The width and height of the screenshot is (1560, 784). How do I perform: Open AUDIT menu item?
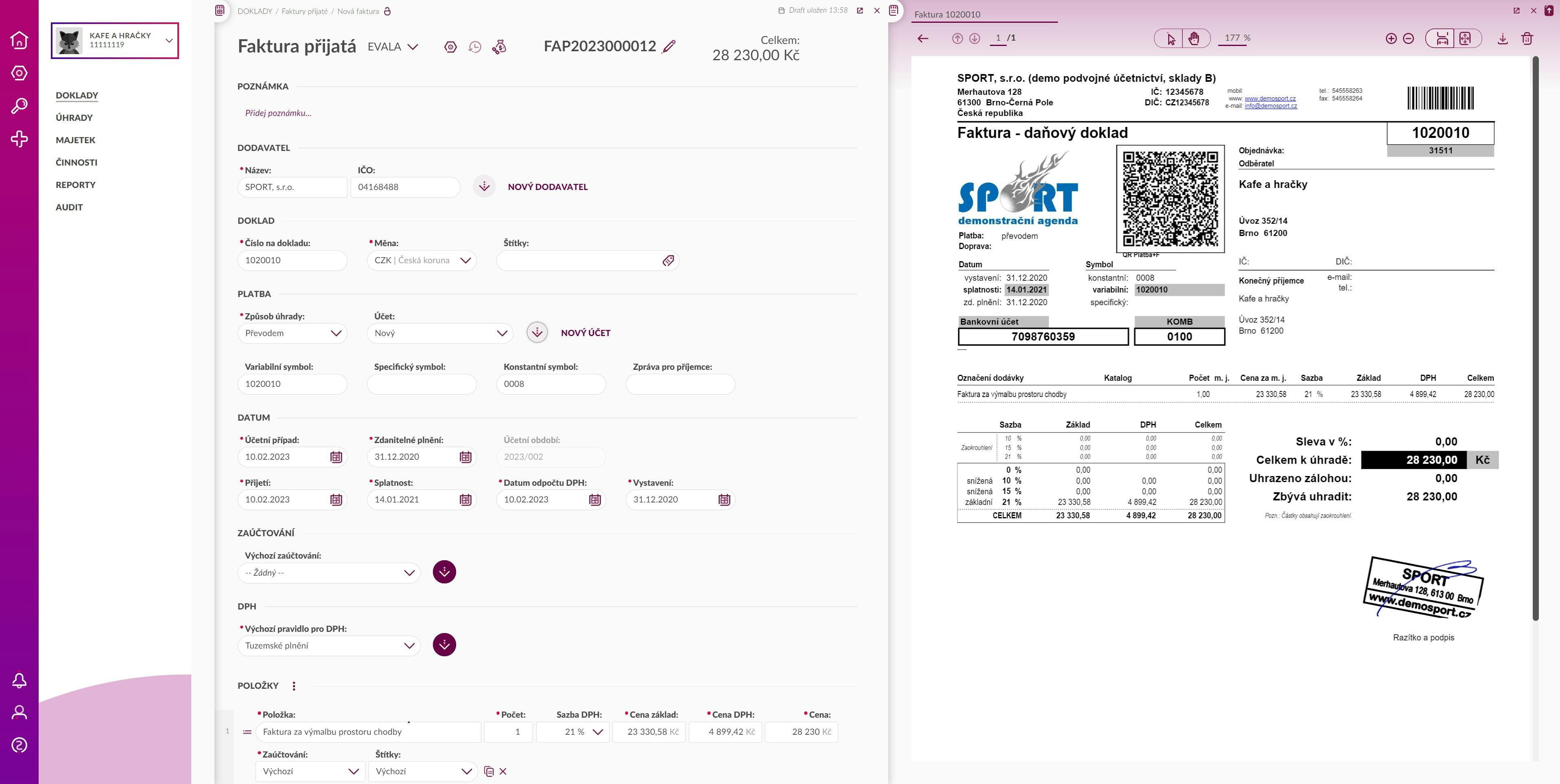69,207
